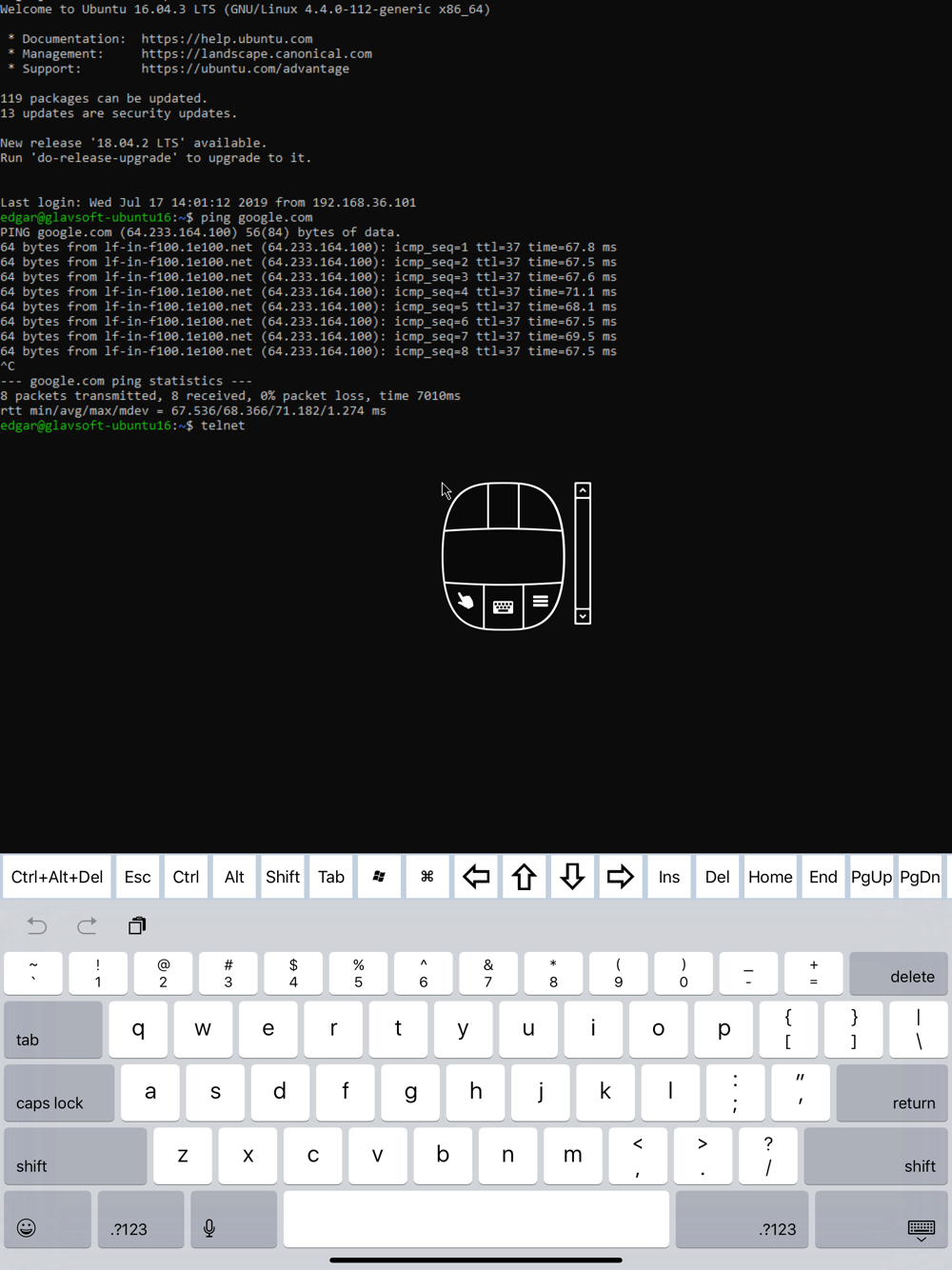Image resolution: width=952 pixels, height=1270 pixels.
Task: Toggle the caps lock key
Action: [x=59, y=1093]
